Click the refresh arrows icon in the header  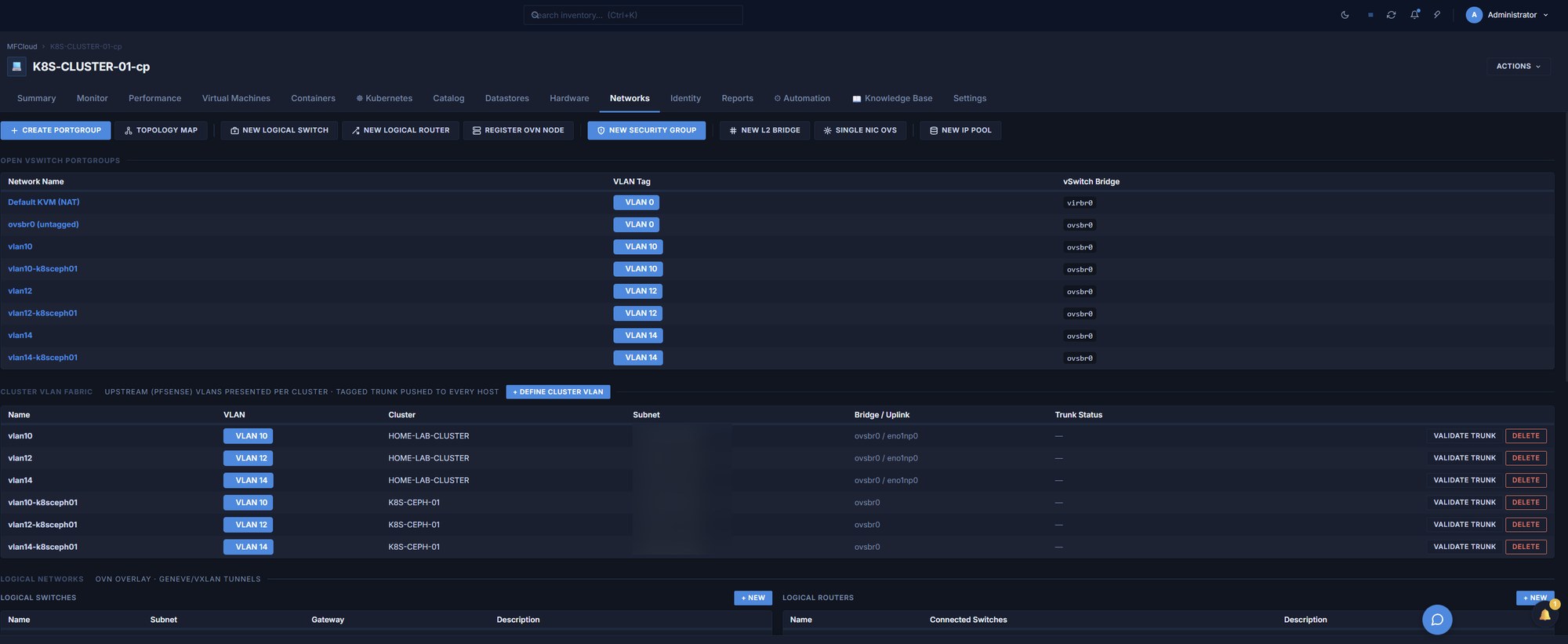pos(1391,15)
